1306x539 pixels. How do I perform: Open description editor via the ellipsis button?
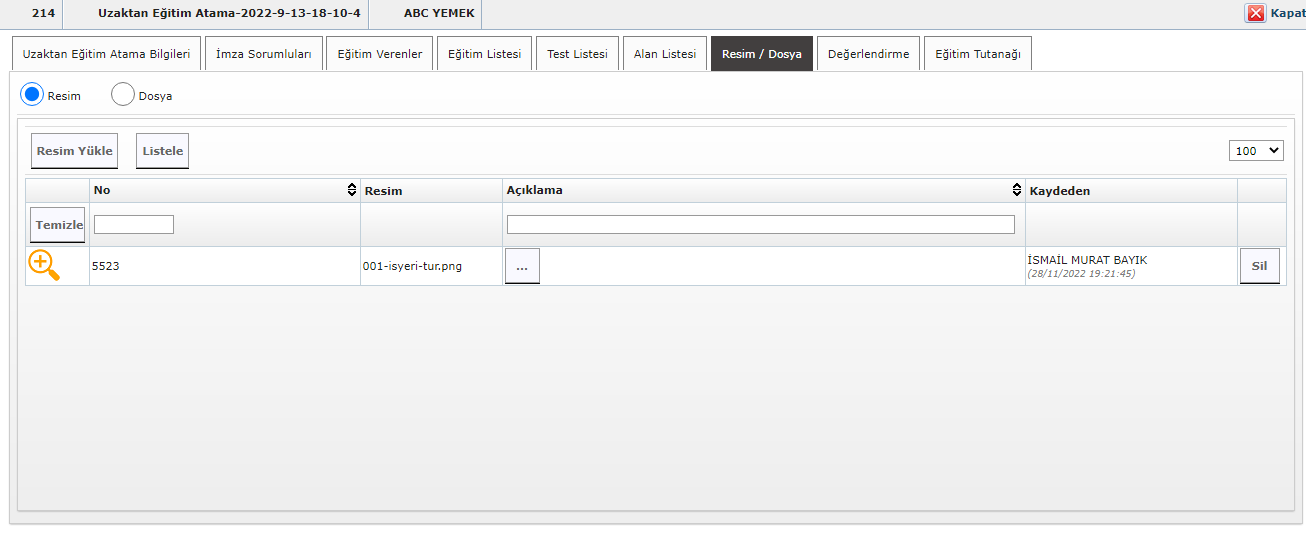pos(522,266)
